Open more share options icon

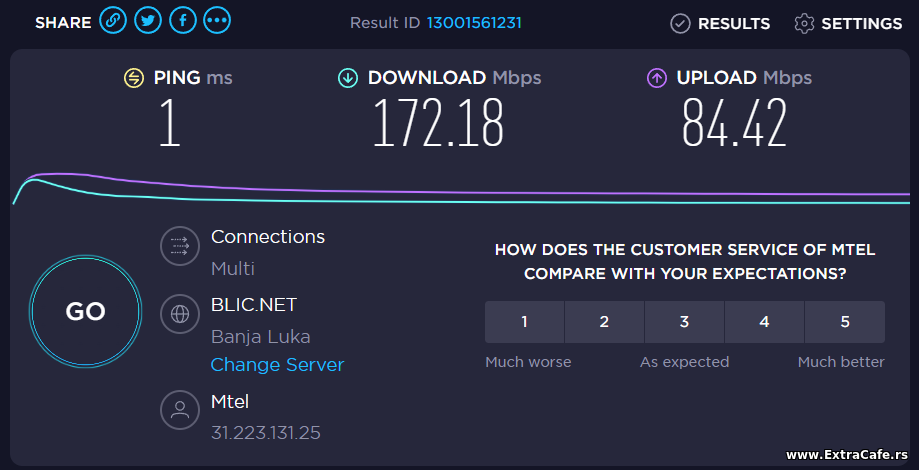[217, 22]
